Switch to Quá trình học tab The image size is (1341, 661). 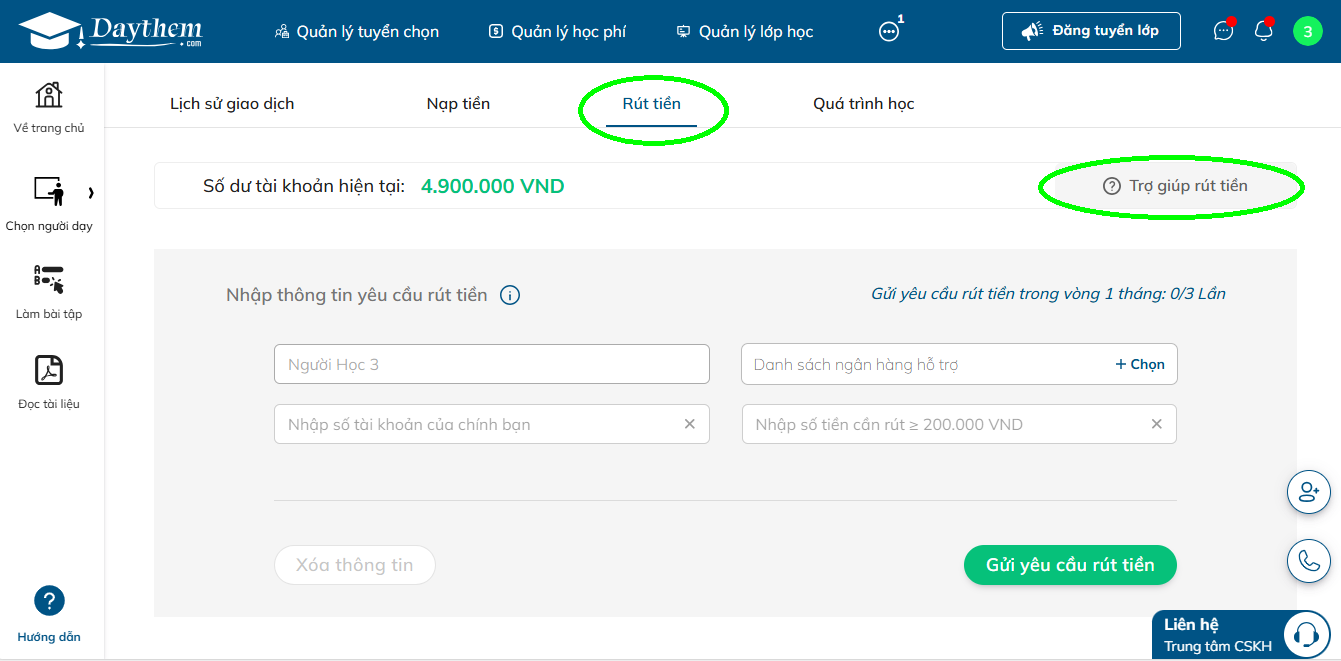864,104
